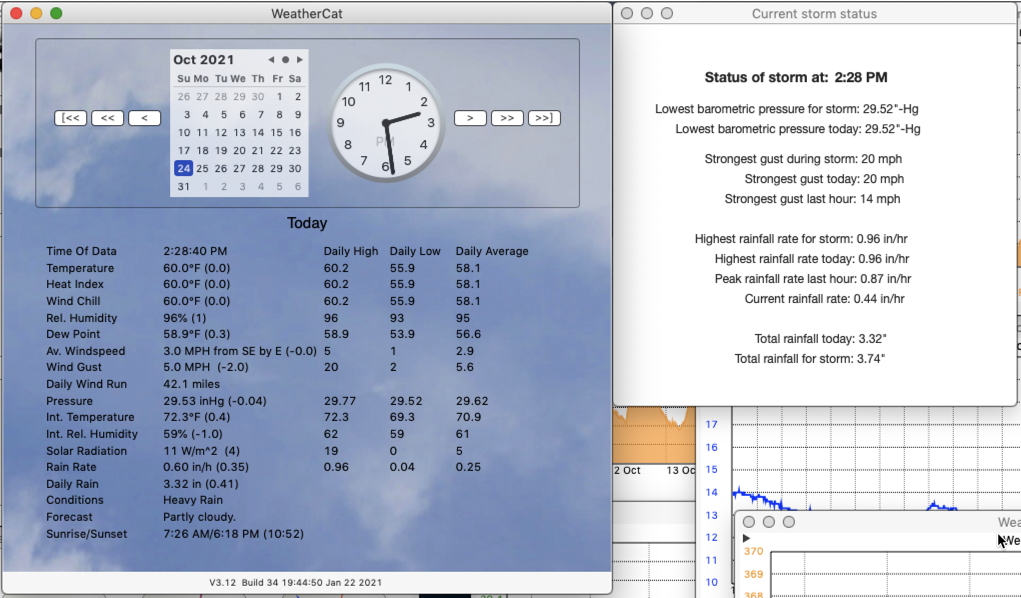This screenshot has width=1021, height=598.
Task: Click Solar Radiation value 11 W/m^2 (4)
Action: 201,451
